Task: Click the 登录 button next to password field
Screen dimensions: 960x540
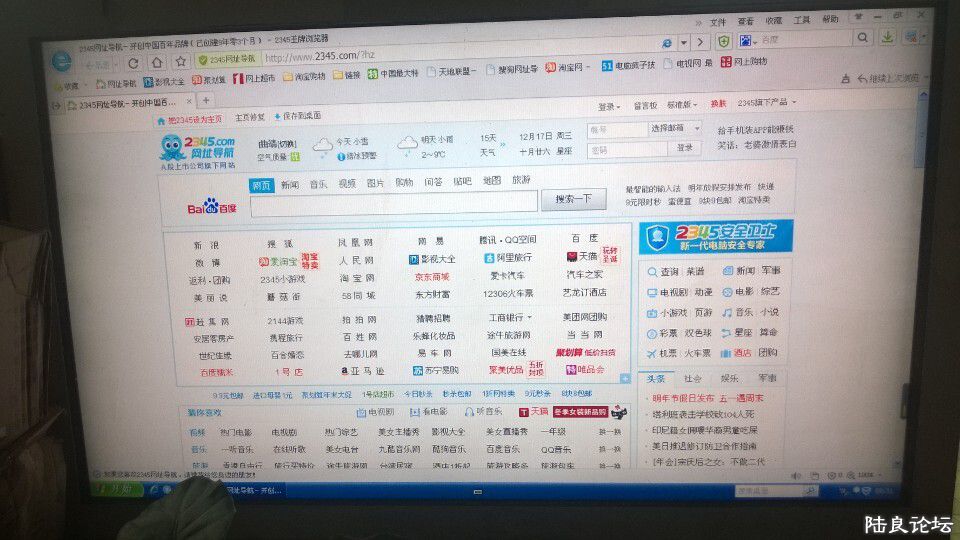Action: click(684, 148)
